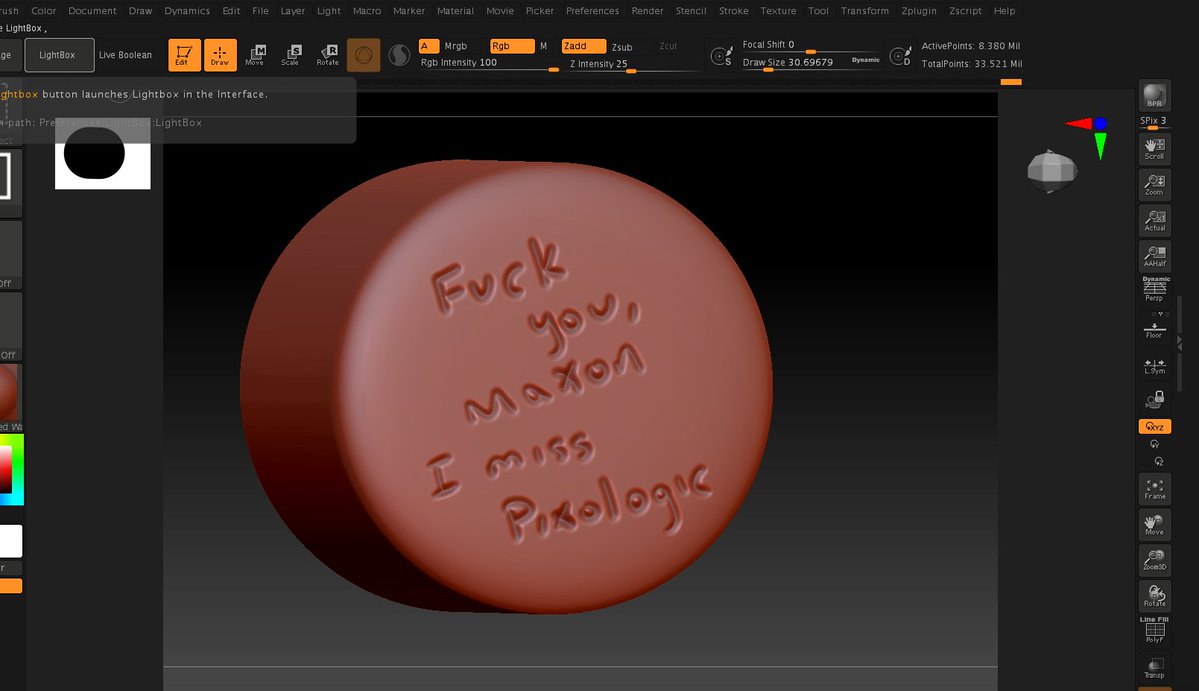Viewport: 1199px width, 691px height.
Task: Click the BPR render button
Action: point(1155,96)
